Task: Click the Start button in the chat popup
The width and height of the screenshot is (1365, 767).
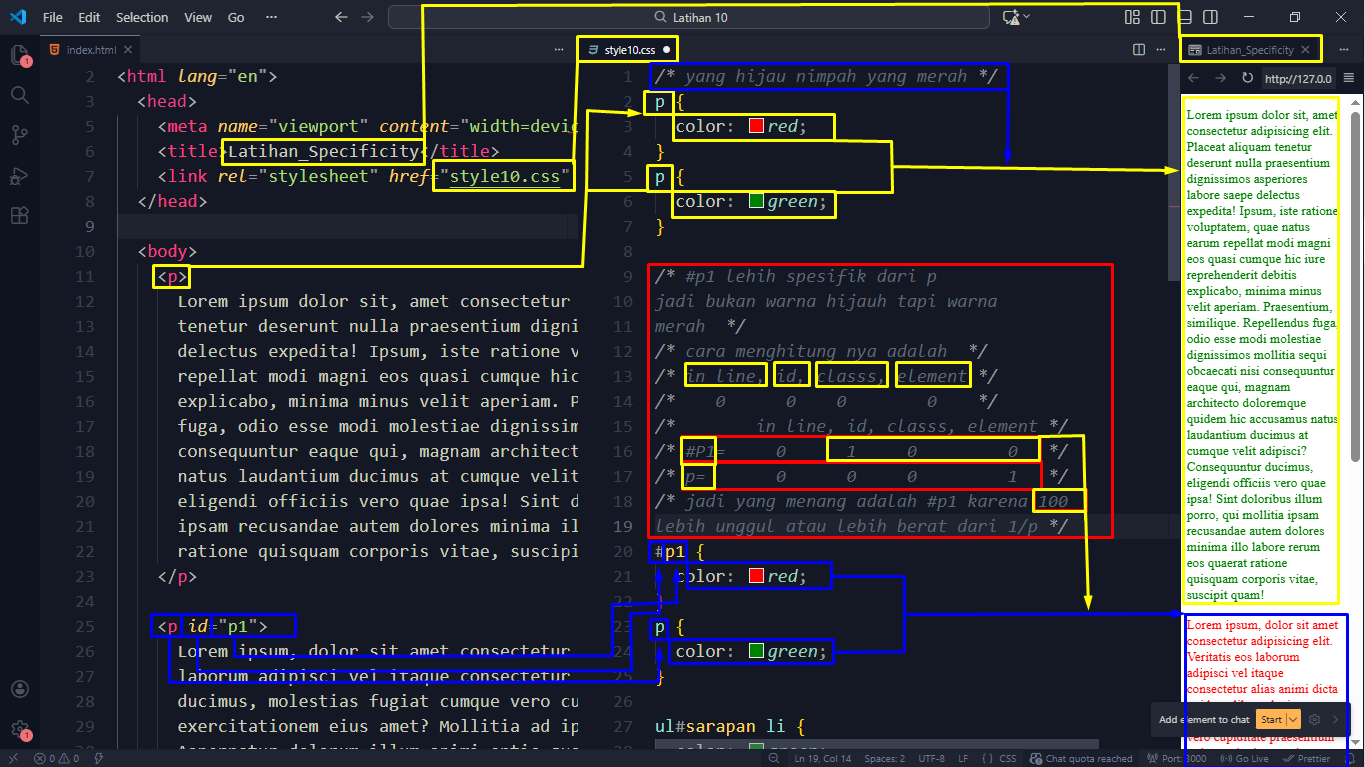Action: 1274,719
